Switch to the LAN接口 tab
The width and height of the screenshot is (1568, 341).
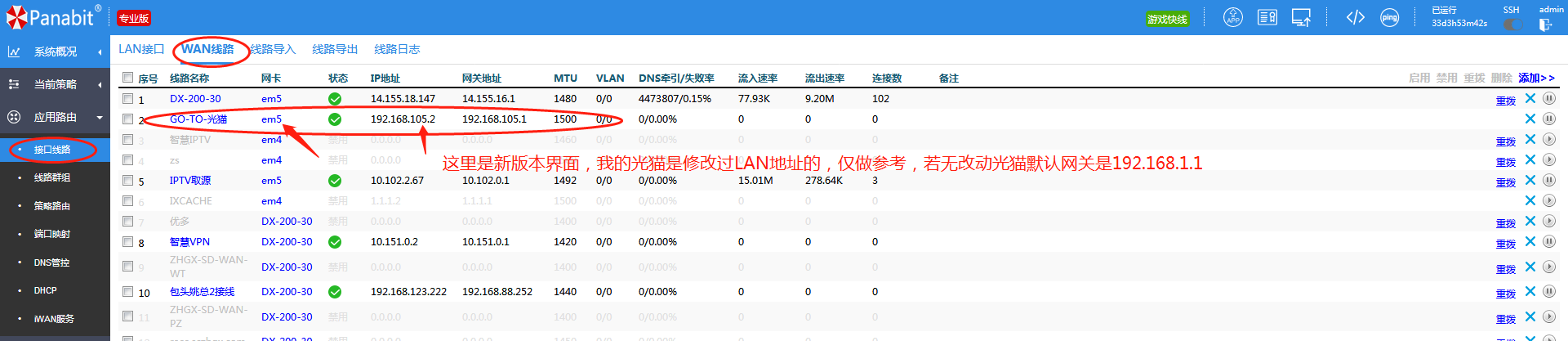pyautogui.click(x=141, y=49)
